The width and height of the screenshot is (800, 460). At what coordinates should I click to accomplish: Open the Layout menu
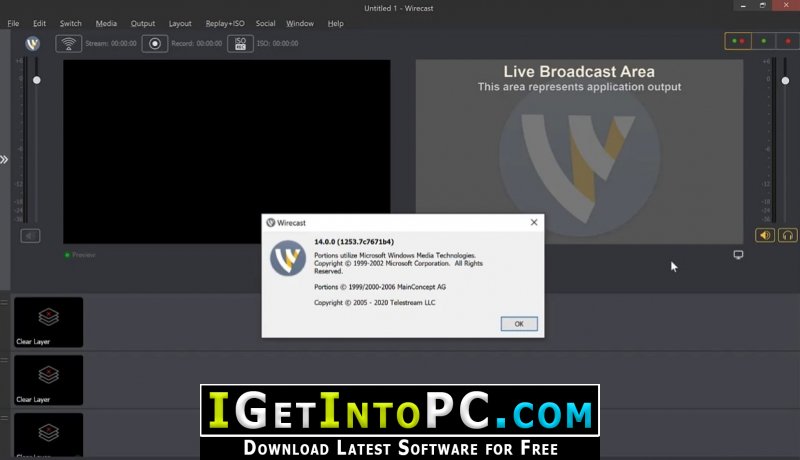180,23
